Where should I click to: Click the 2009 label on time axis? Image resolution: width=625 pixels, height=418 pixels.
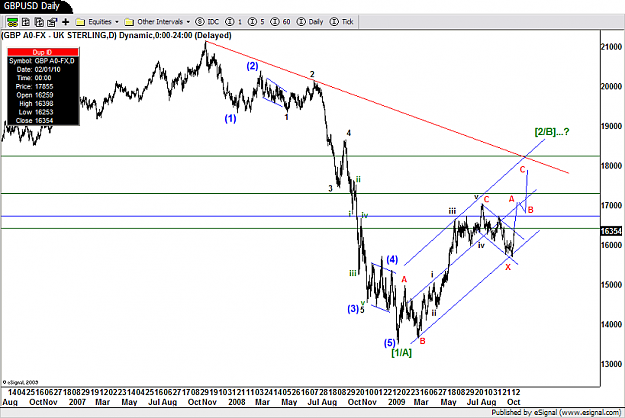click(x=397, y=402)
